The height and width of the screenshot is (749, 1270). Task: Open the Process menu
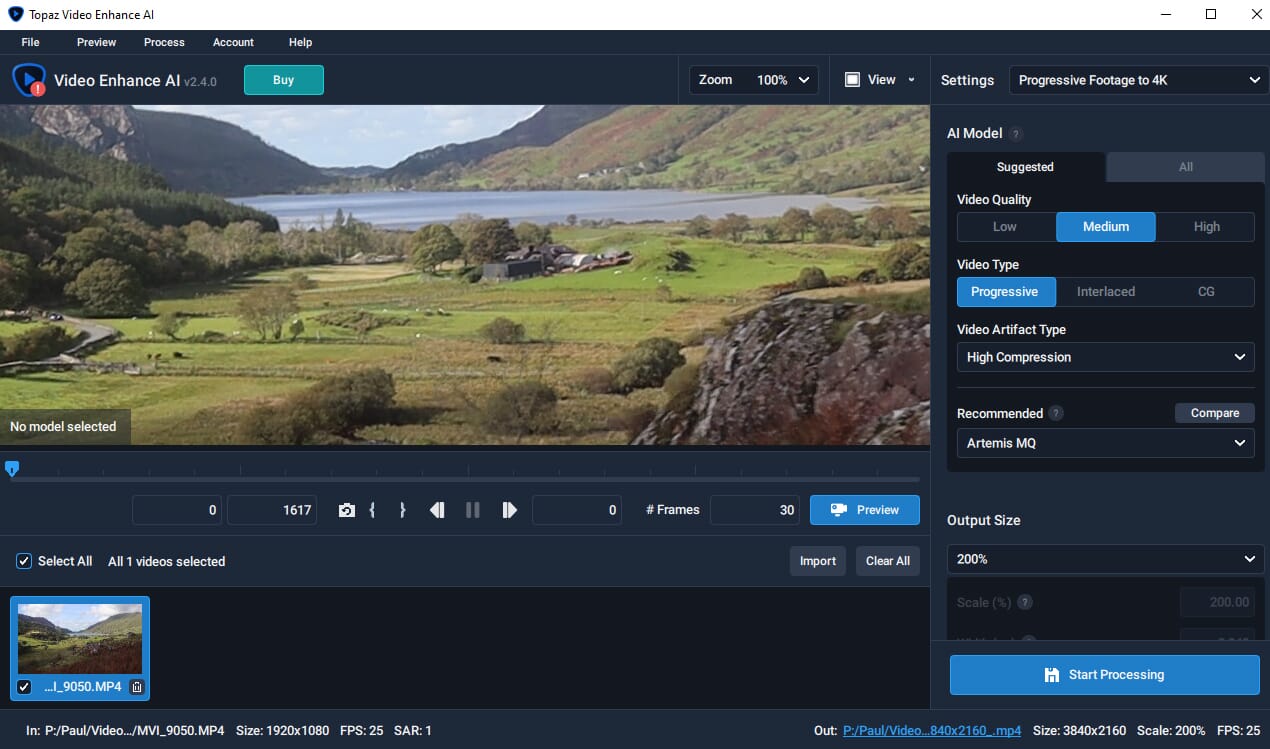(x=164, y=42)
